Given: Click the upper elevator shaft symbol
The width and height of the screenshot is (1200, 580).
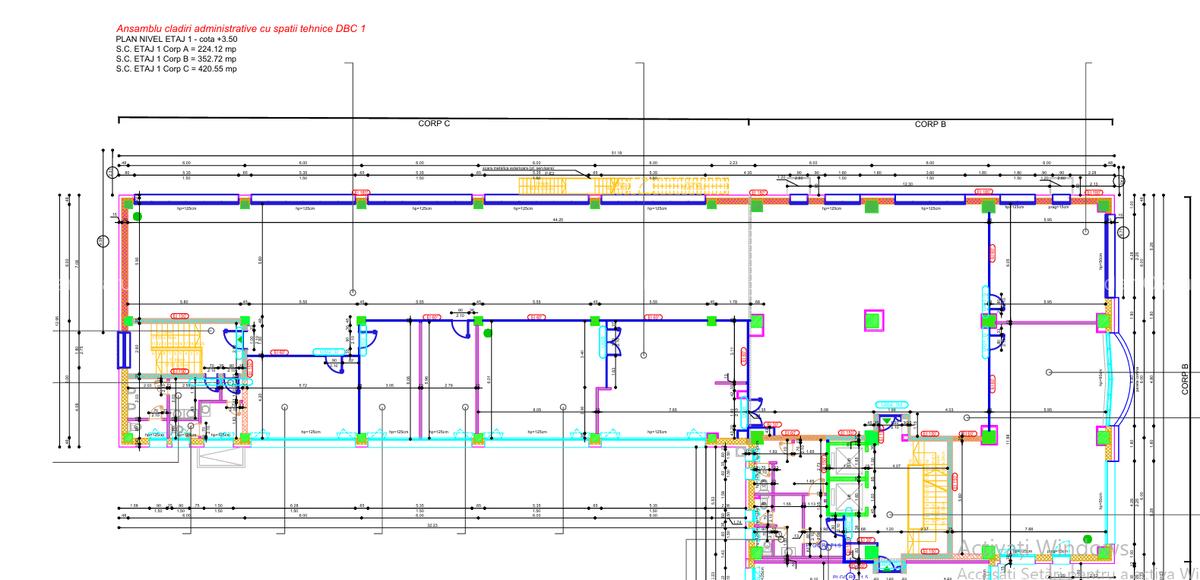Looking at the screenshot, I should 846,461.
